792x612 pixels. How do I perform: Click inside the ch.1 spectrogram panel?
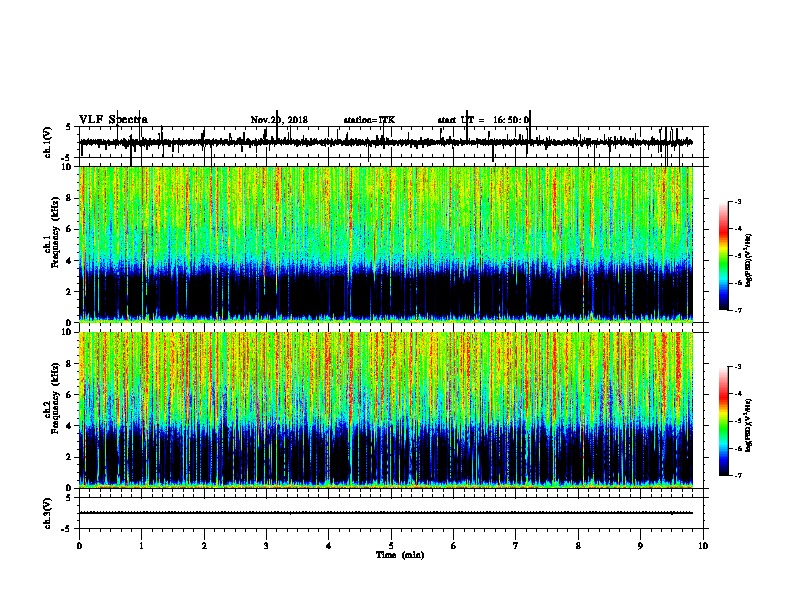(x=386, y=244)
